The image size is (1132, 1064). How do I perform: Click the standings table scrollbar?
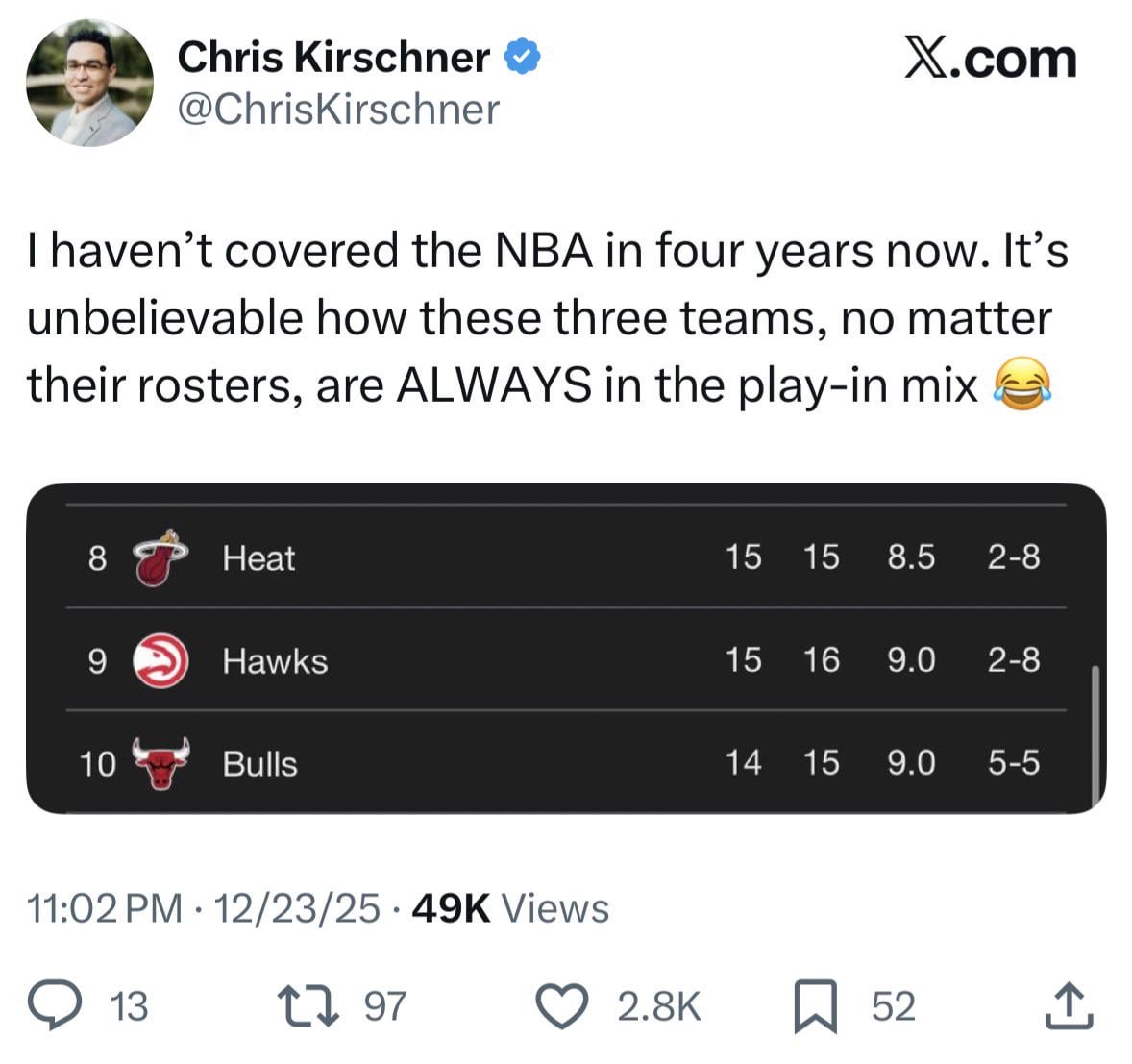[1095, 735]
